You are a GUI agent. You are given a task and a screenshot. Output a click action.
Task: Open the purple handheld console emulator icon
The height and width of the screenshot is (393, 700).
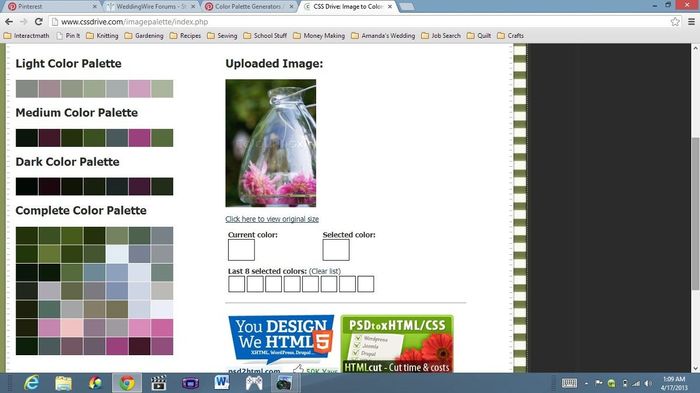coord(190,383)
